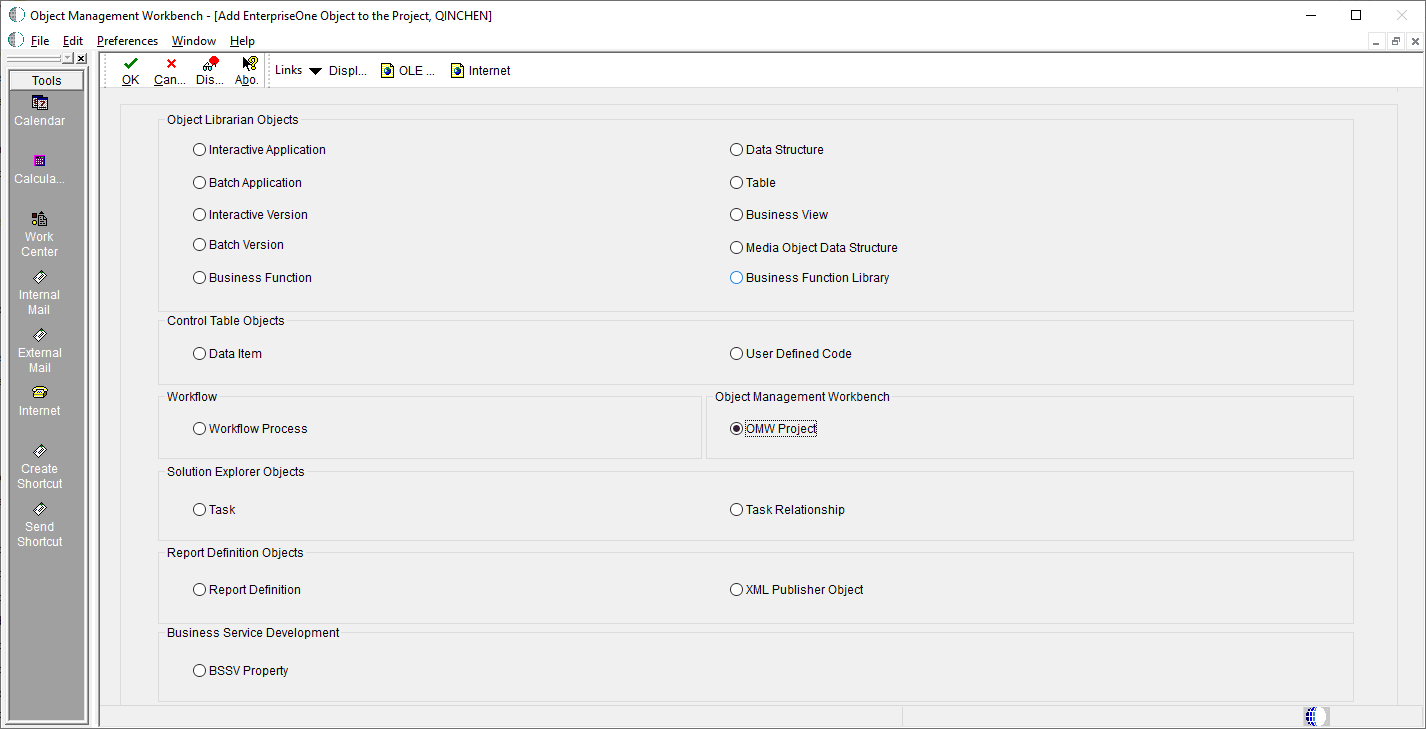Select the Table radio button
1426x729 pixels.
coord(737,183)
